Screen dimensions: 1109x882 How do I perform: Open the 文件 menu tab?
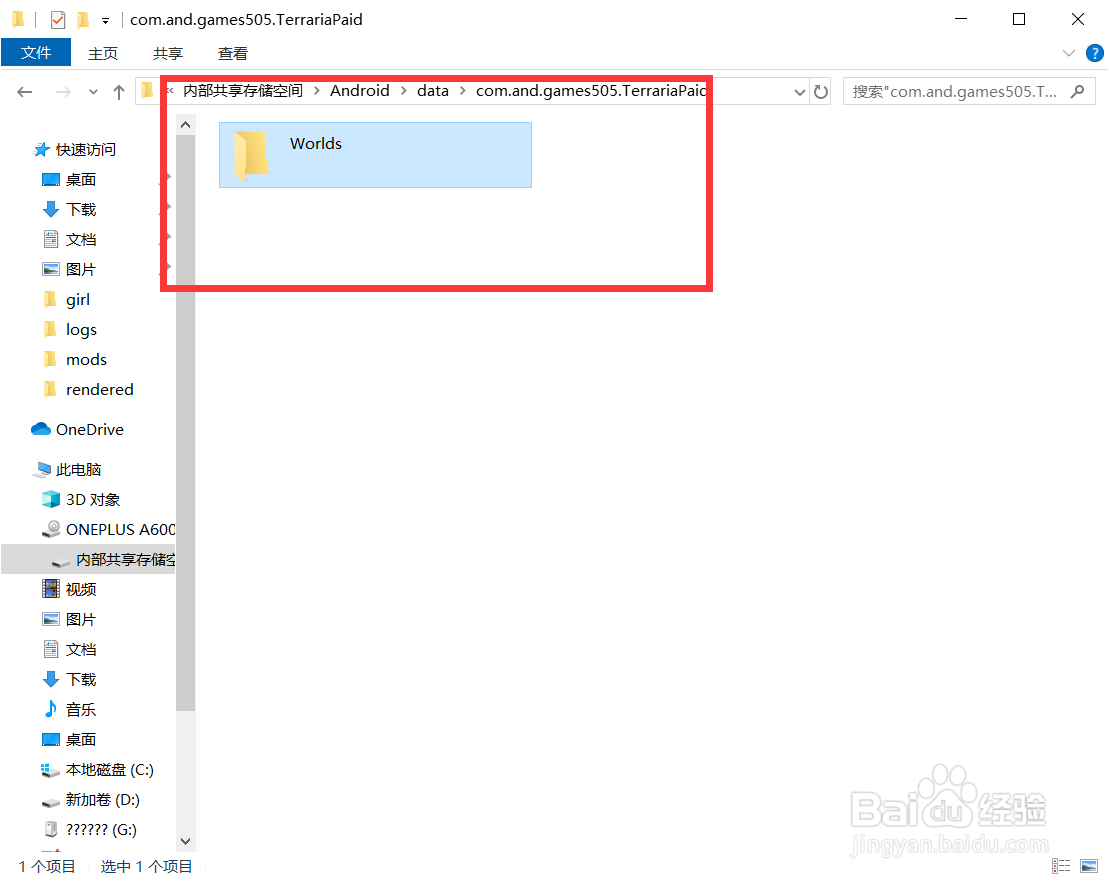pos(36,53)
